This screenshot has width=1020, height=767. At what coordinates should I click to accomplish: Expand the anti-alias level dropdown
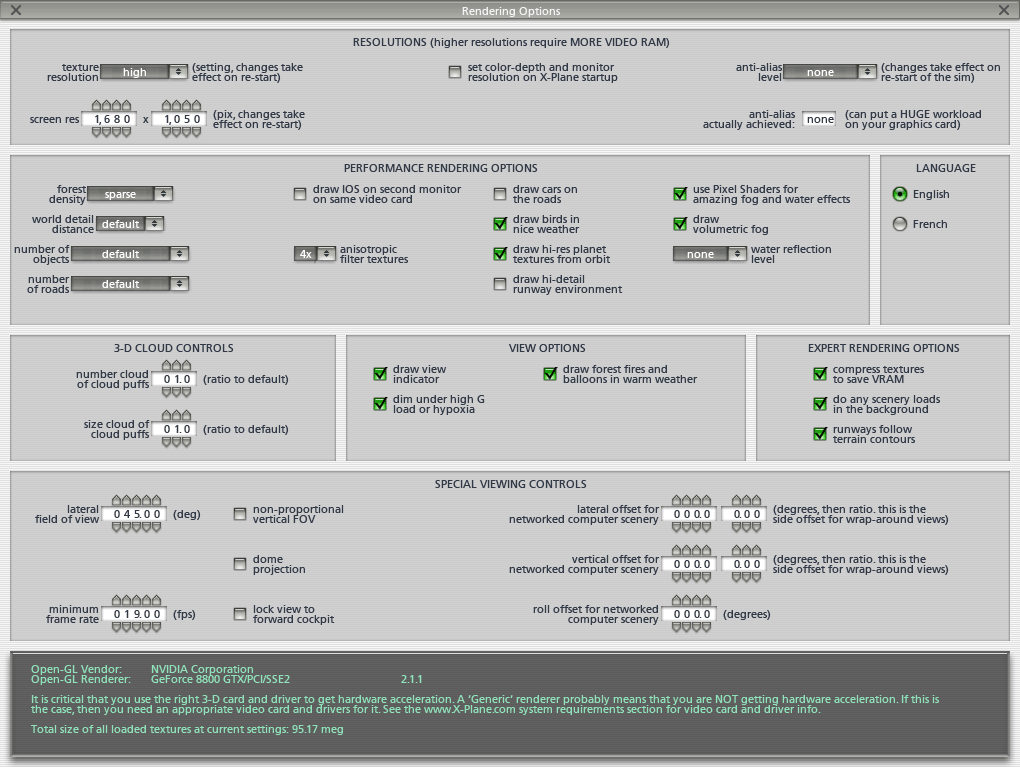(x=829, y=72)
